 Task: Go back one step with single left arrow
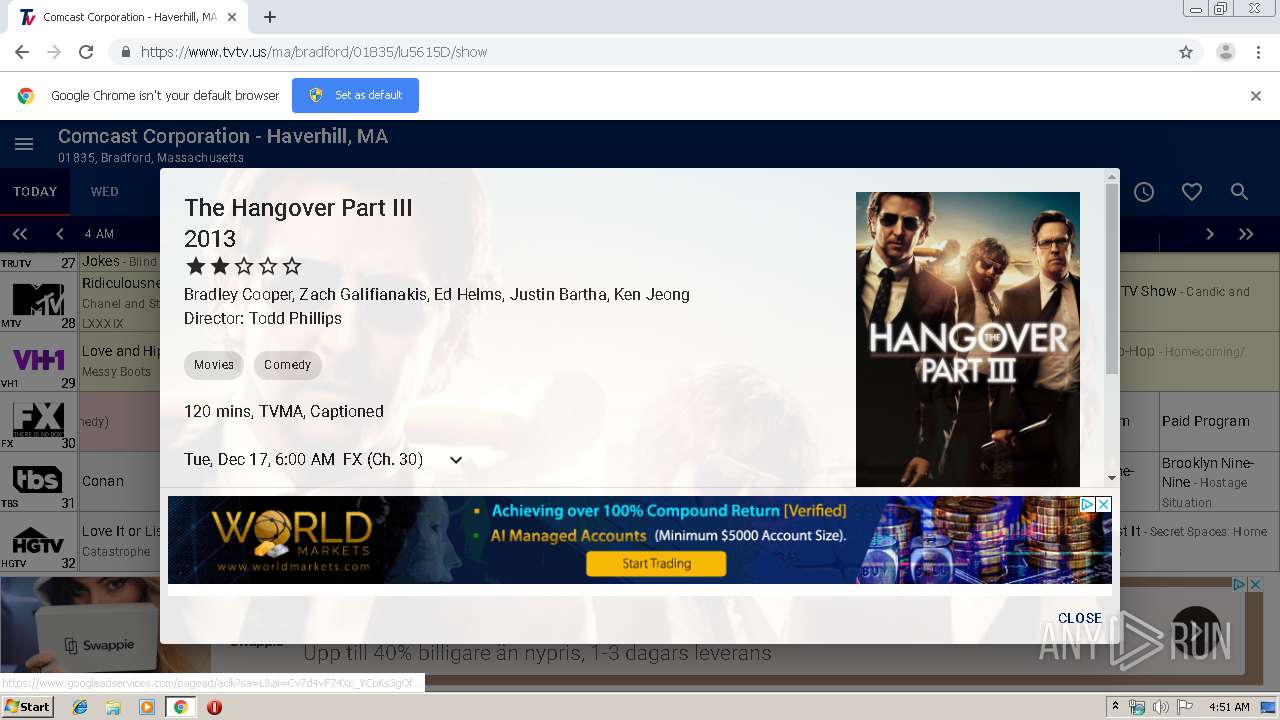pos(59,234)
